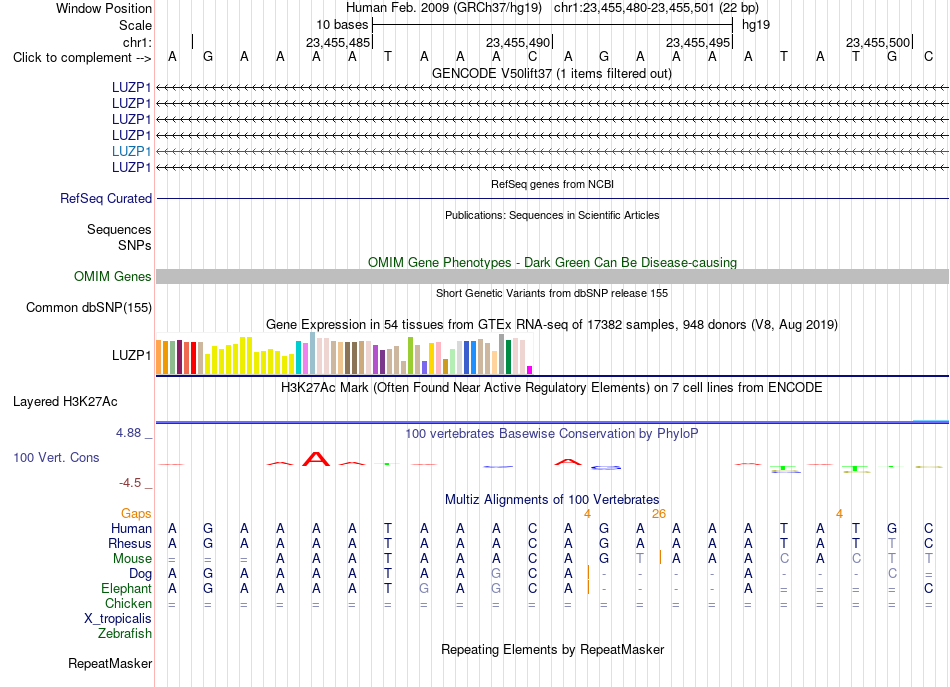Select the Mouse alignment row label

click(132, 559)
